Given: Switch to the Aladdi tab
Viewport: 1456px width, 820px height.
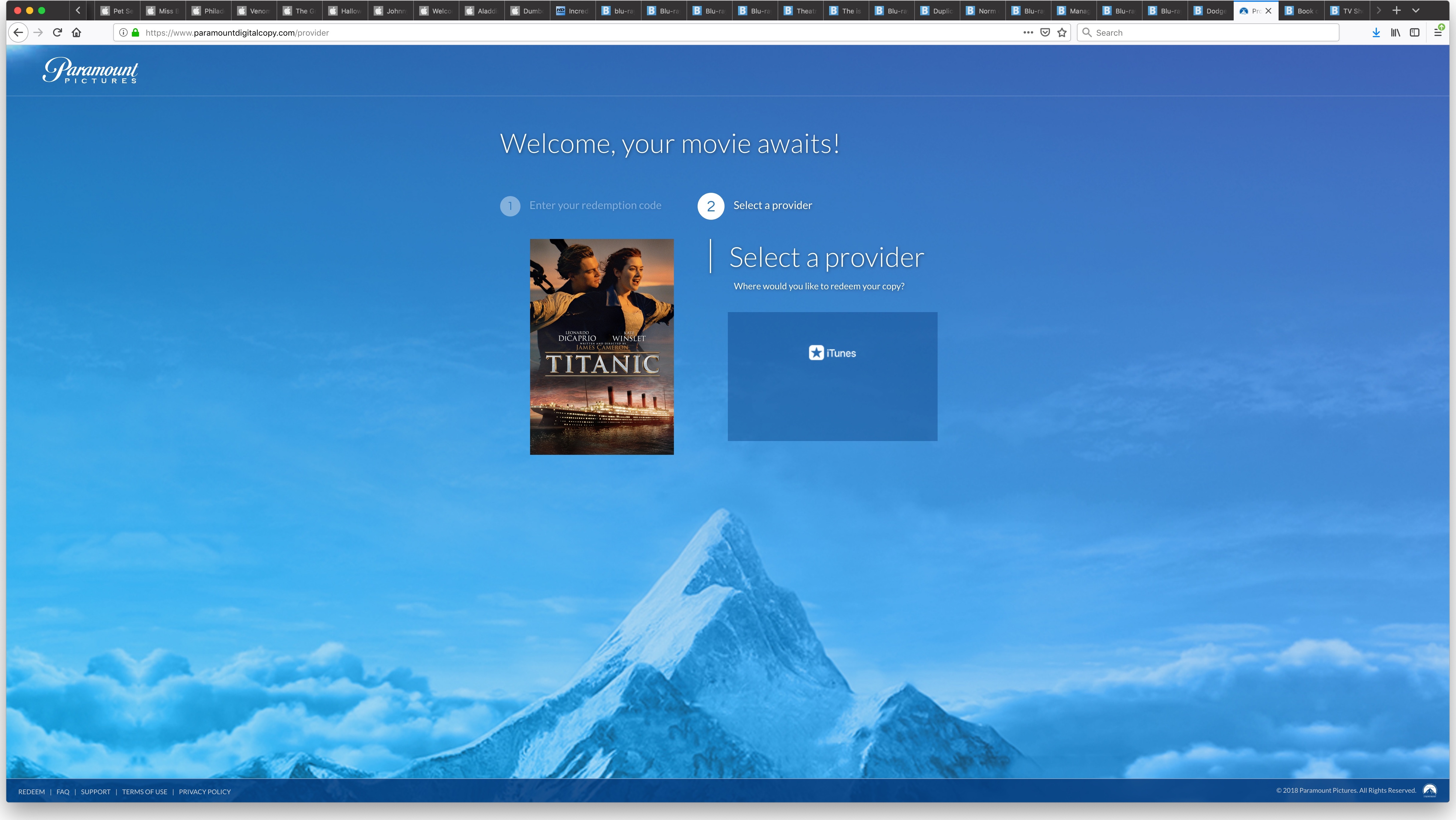Looking at the screenshot, I should pos(482,11).
